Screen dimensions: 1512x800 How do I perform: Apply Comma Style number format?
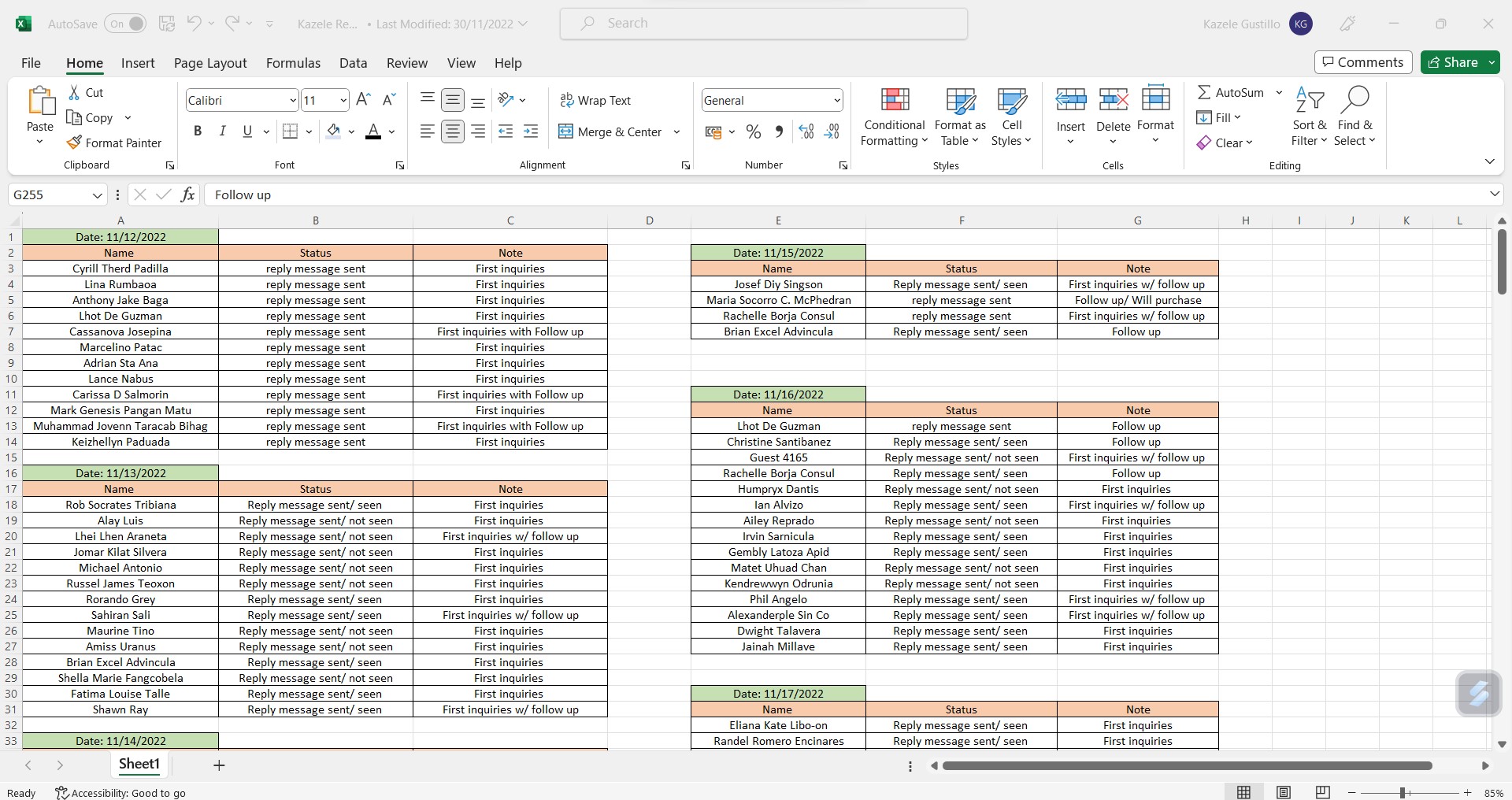pyautogui.click(x=779, y=131)
